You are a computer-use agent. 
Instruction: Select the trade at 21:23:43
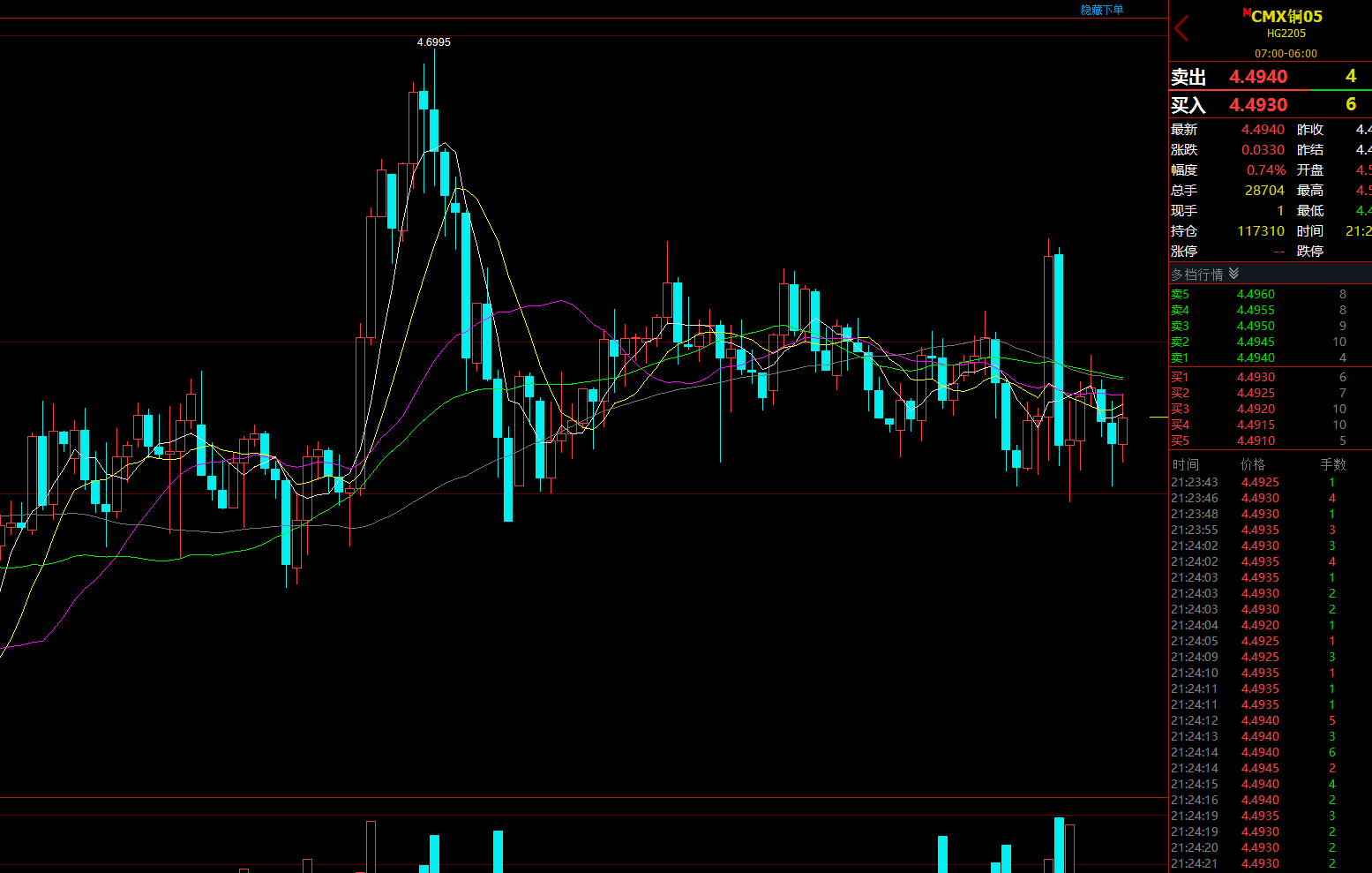coord(1271,483)
